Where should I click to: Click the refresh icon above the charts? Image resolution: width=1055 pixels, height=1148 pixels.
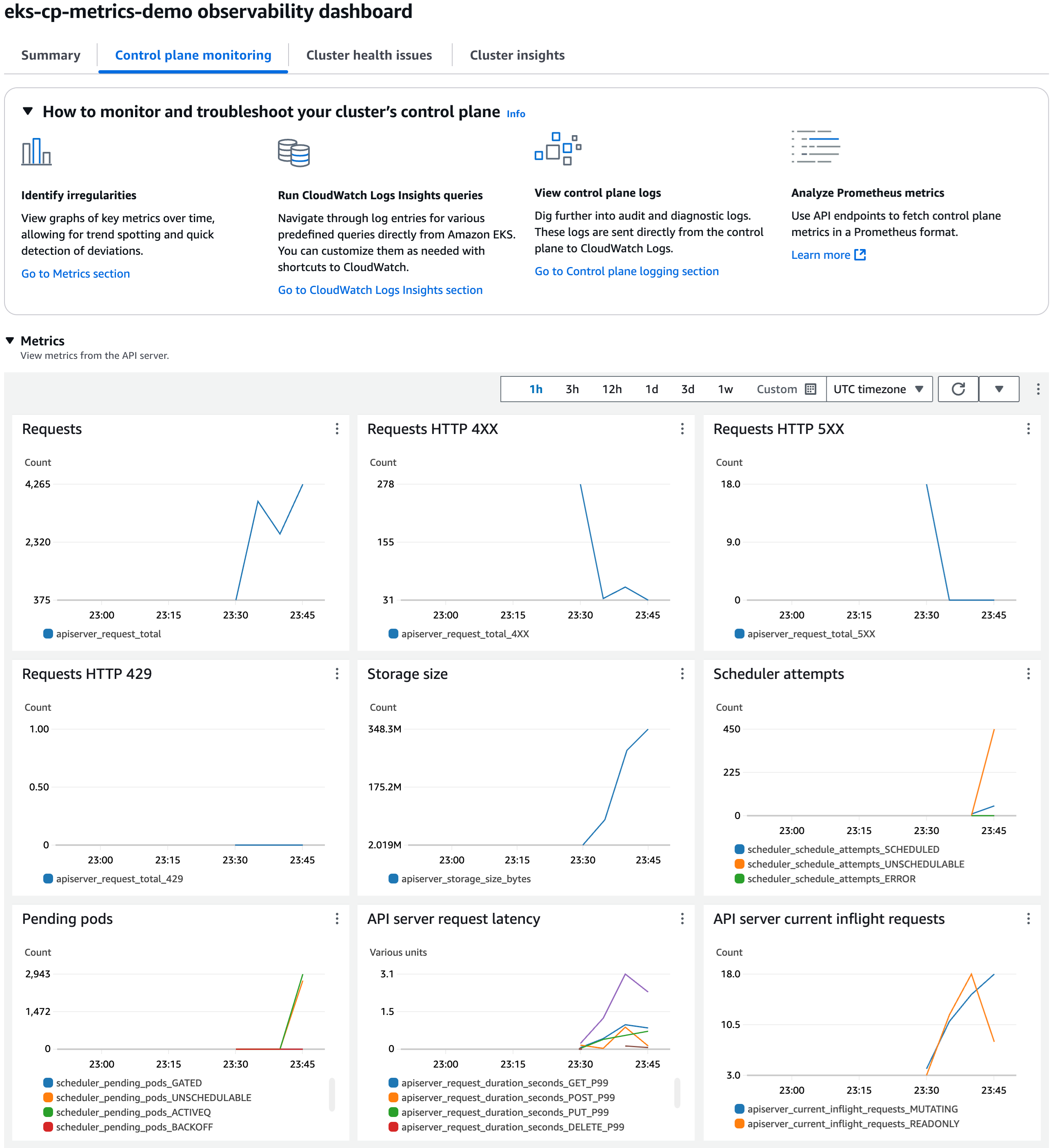click(958, 389)
